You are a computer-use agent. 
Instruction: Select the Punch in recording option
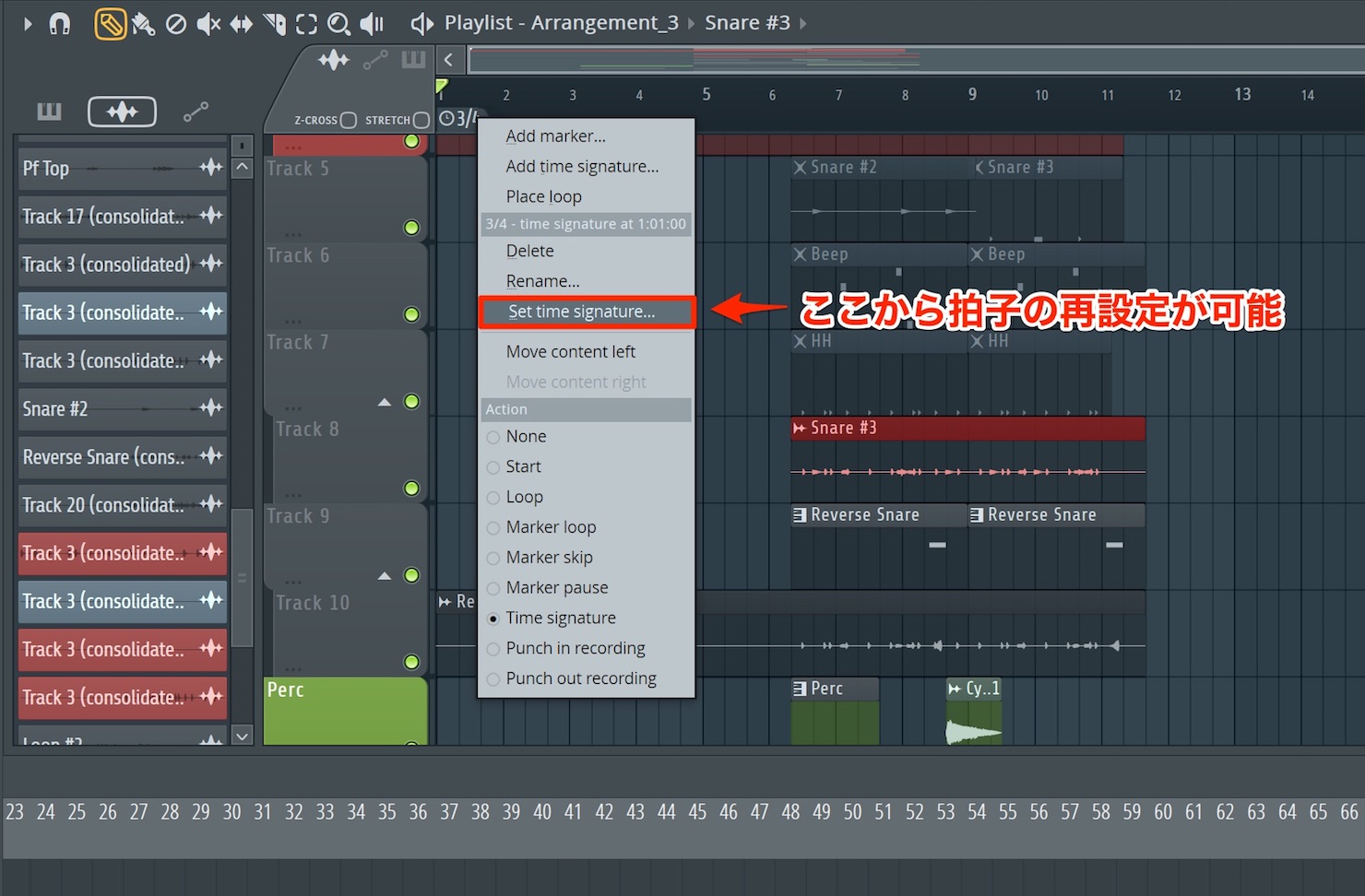click(x=493, y=649)
